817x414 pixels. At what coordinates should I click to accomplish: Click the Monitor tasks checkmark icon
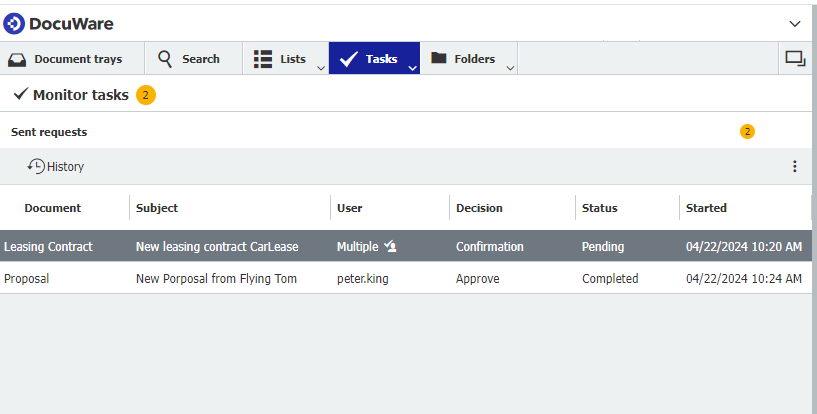coord(20,94)
